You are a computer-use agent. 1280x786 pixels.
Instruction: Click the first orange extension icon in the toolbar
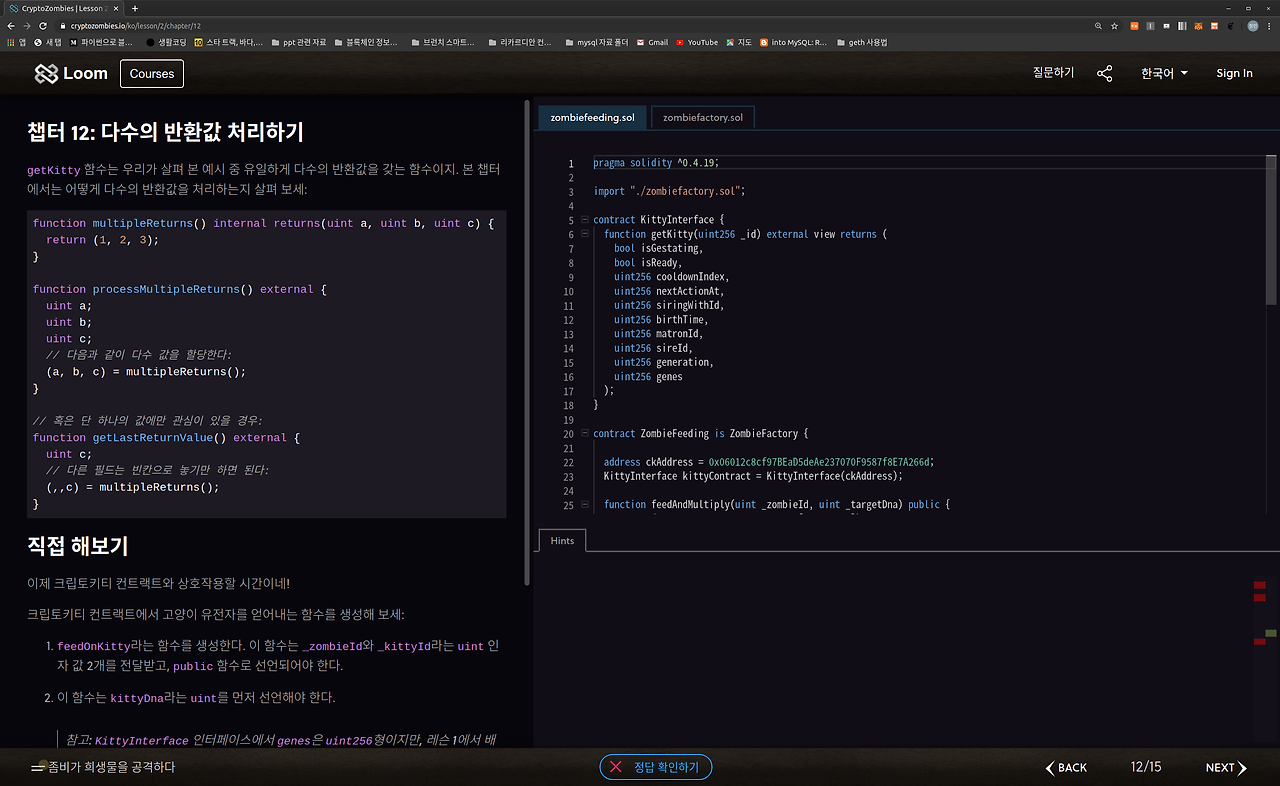(x=1134, y=25)
